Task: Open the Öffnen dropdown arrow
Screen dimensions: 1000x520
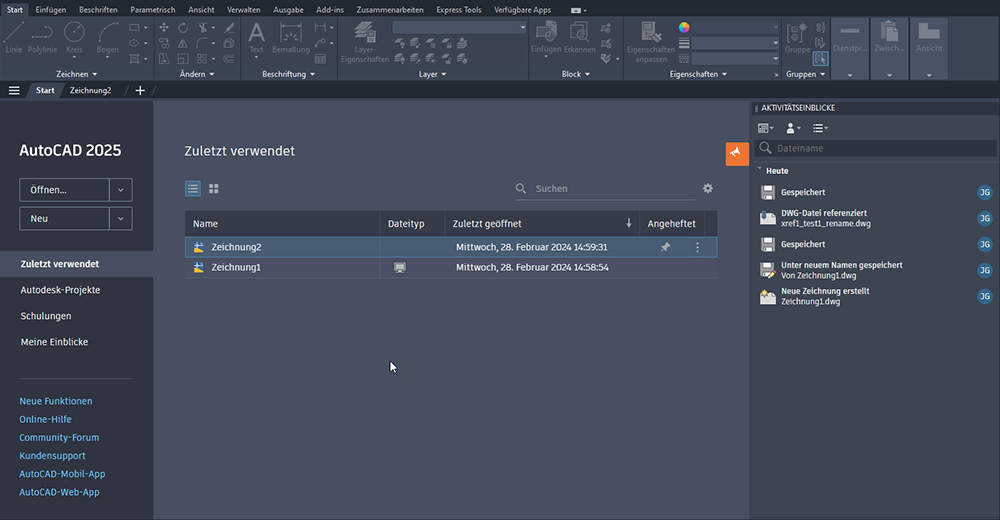Action: coord(121,190)
